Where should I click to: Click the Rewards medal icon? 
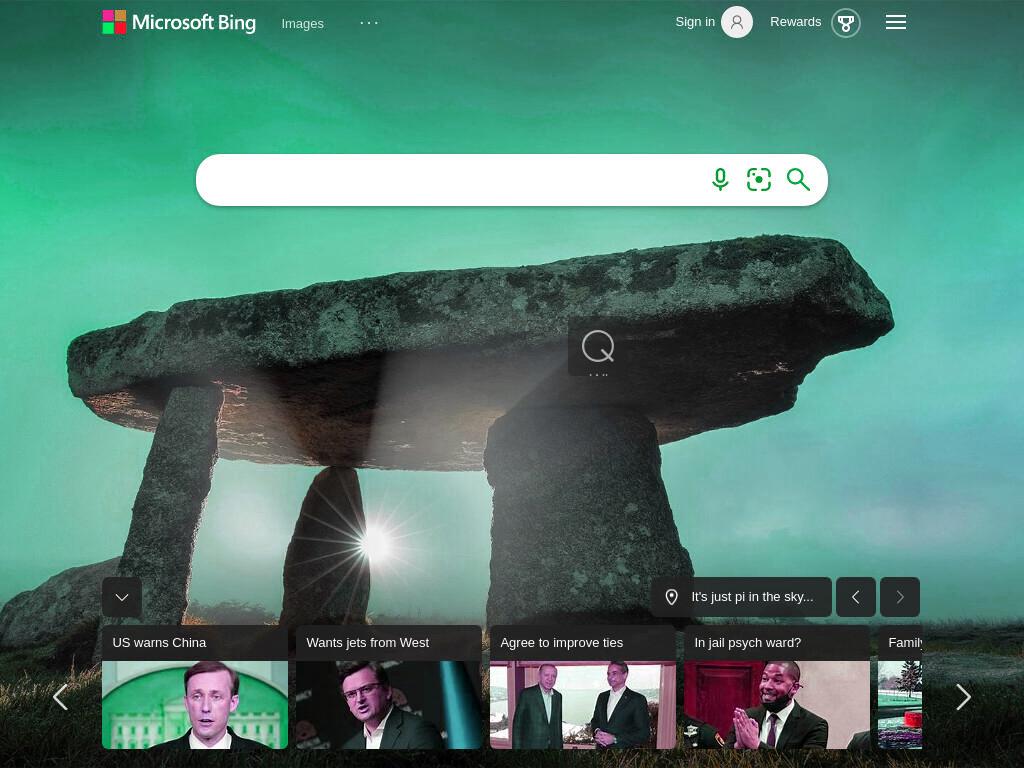point(846,24)
